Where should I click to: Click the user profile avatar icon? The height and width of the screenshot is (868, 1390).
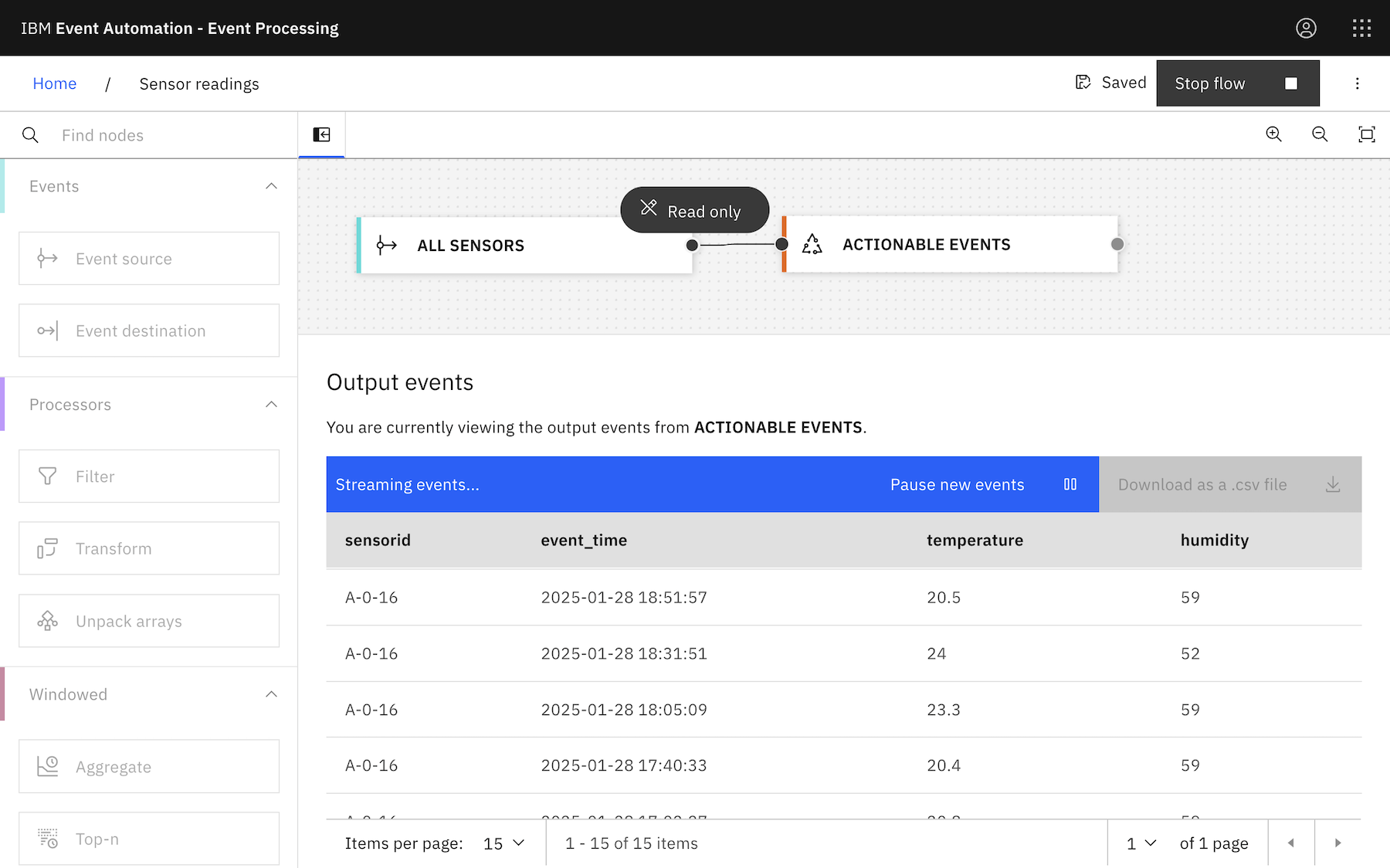tap(1306, 29)
